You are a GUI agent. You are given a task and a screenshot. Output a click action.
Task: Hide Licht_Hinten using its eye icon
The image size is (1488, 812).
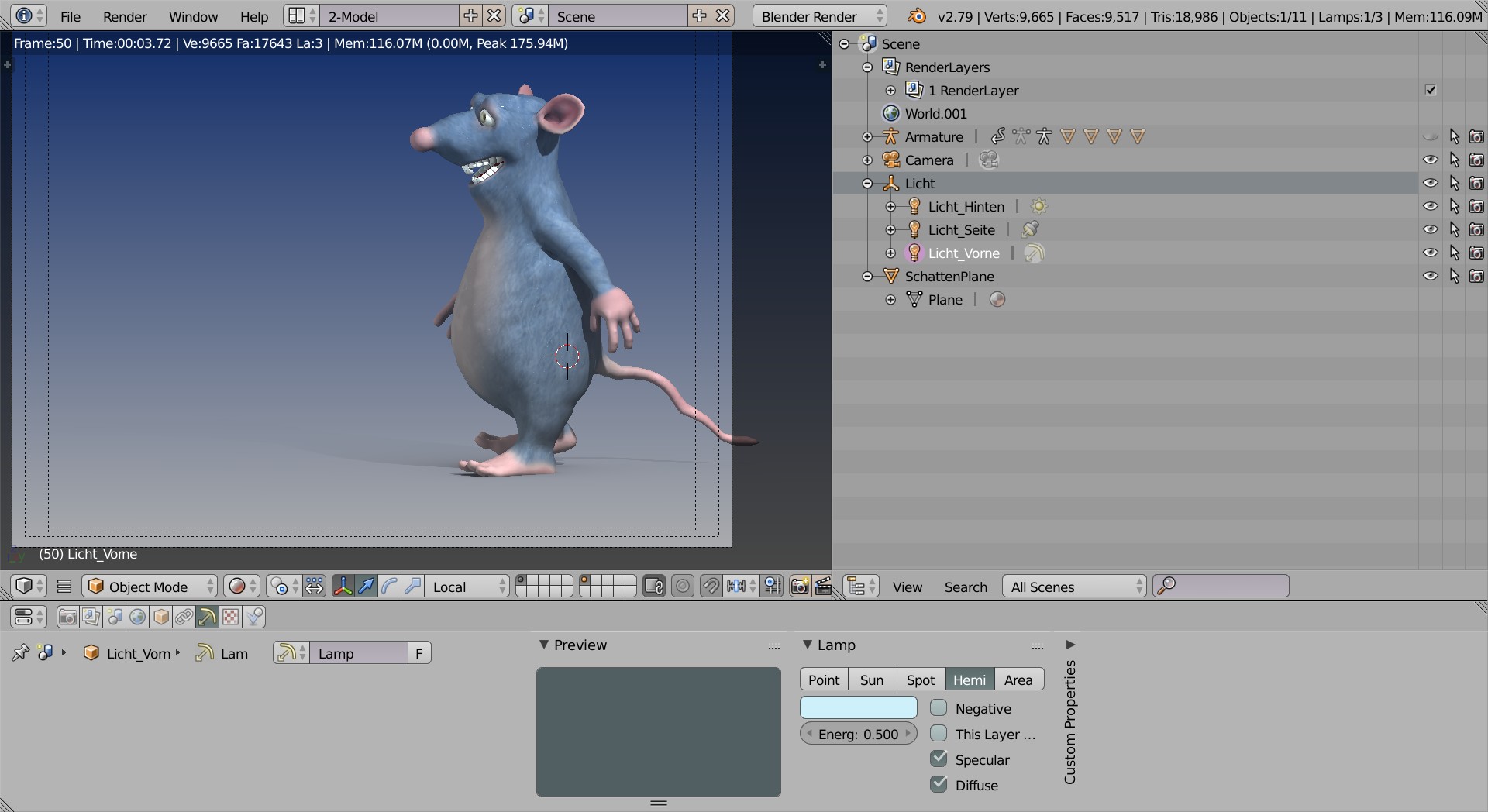click(1431, 207)
